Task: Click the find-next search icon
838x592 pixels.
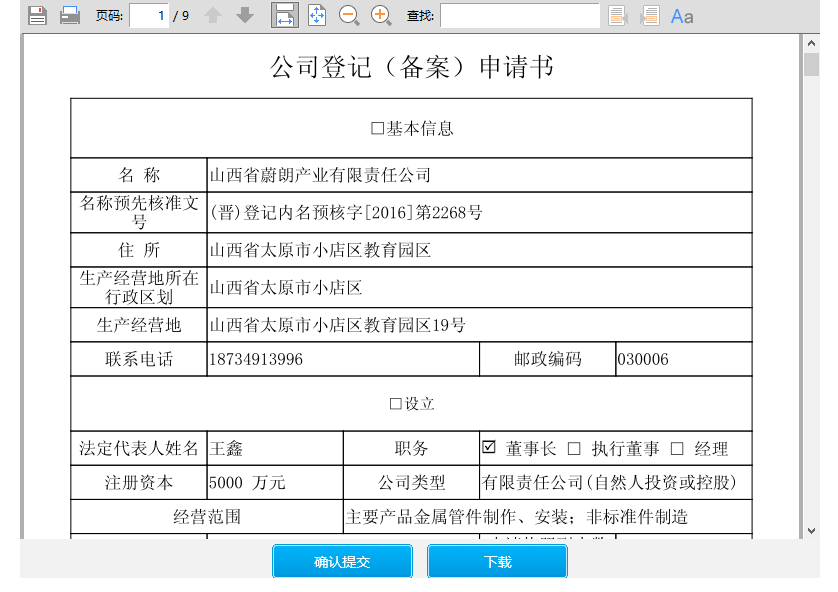Action: click(x=650, y=15)
